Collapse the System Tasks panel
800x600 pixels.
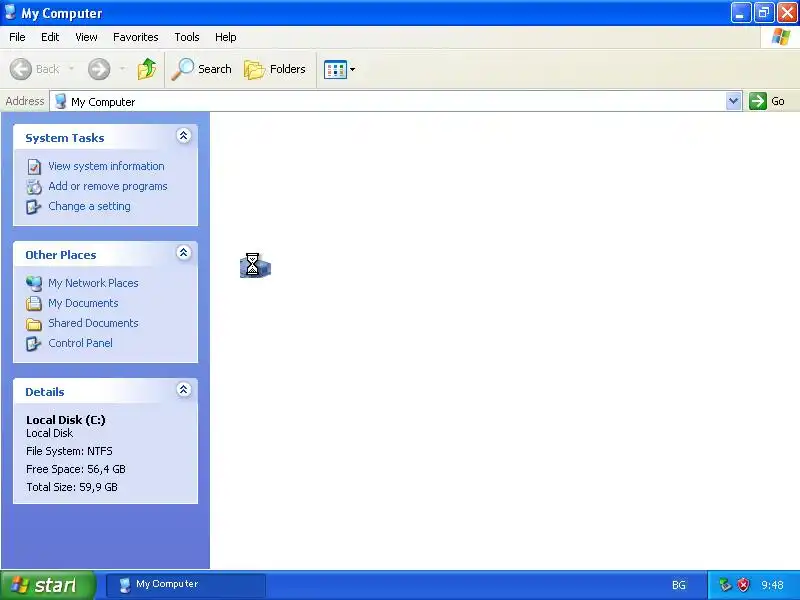pos(184,136)
